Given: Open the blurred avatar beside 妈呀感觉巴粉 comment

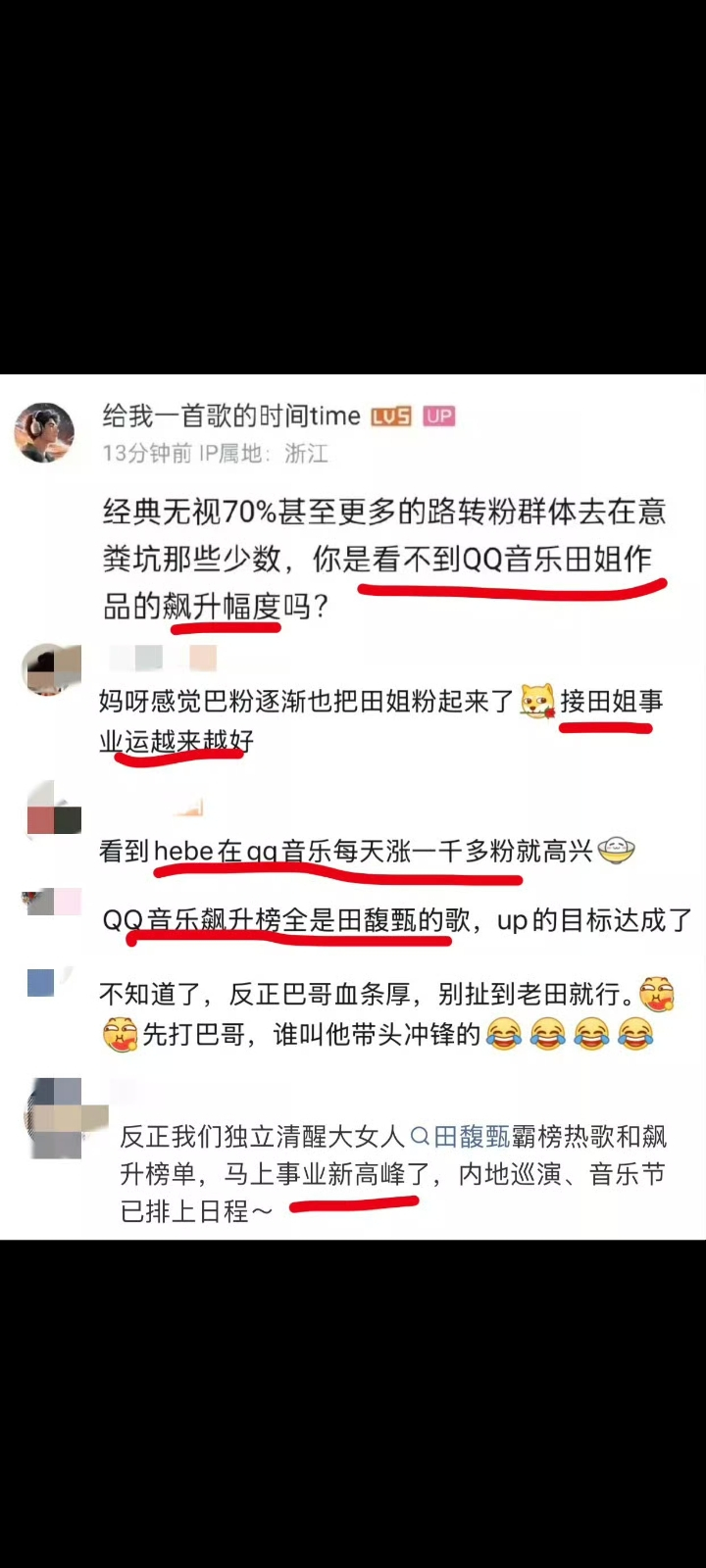Looking at the screenshot, I should point(52,670).
